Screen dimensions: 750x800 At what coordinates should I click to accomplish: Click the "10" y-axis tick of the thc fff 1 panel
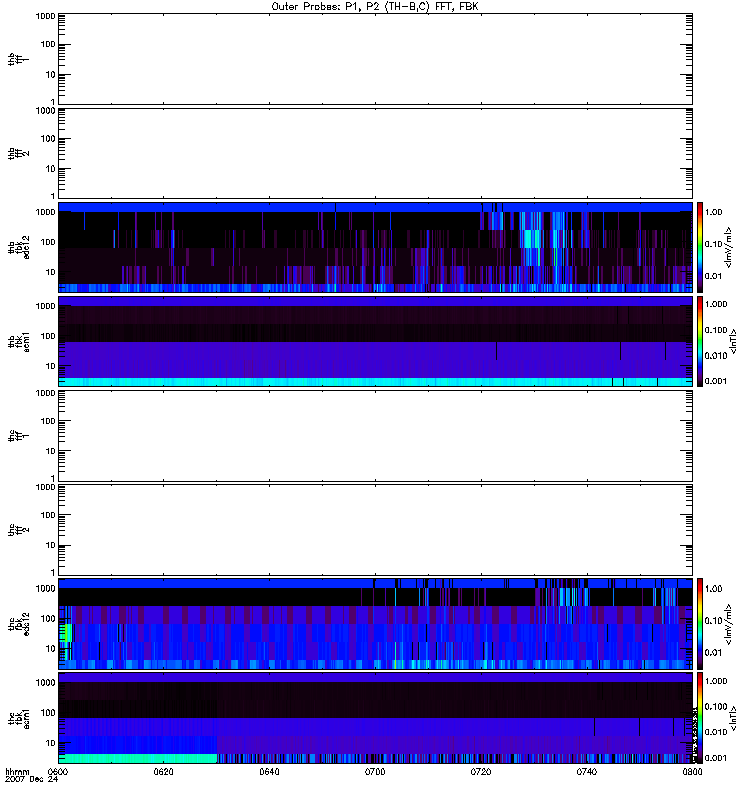(51, 451)
